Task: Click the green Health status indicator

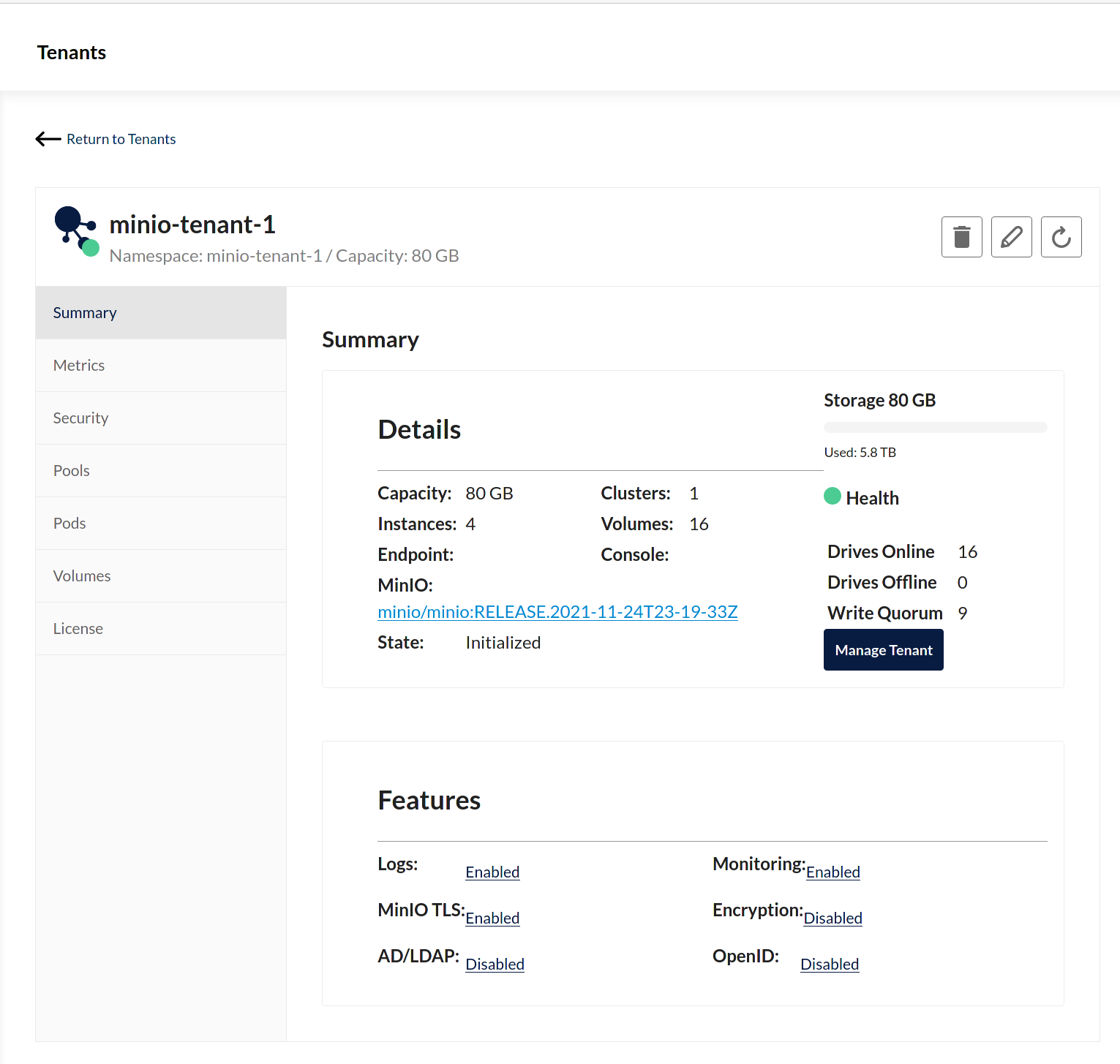Action: (x=832, y=497)
